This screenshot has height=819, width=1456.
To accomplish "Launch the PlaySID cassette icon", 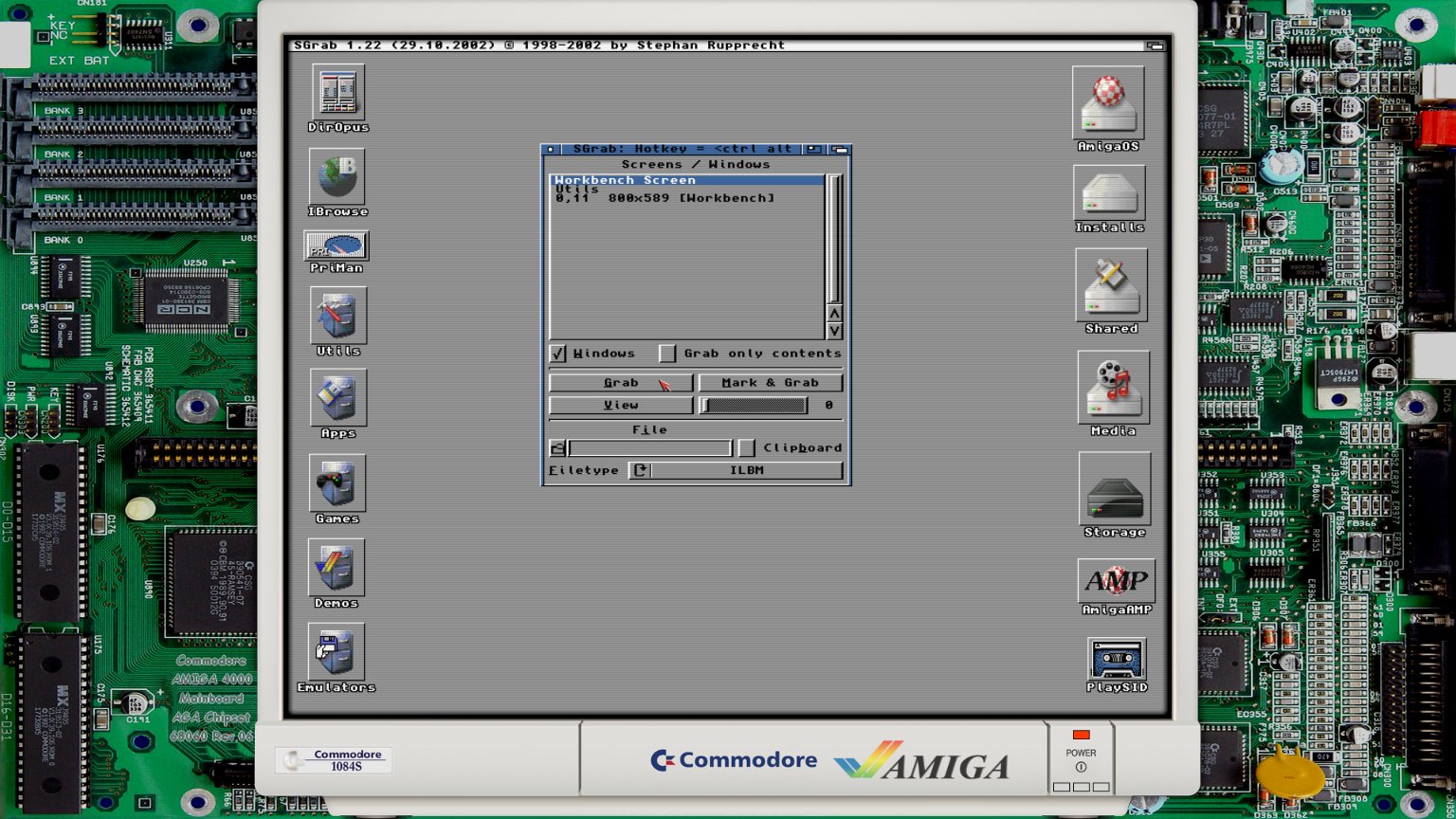I will click(x=1117, y=659).
